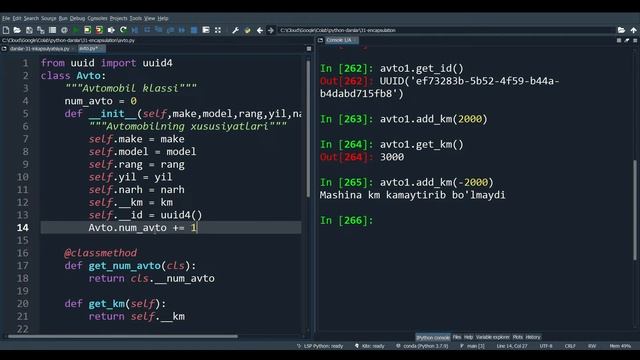Click on def get_num_avto(cls) code line
Screen dimensions: 640x360
click(130, 266)
